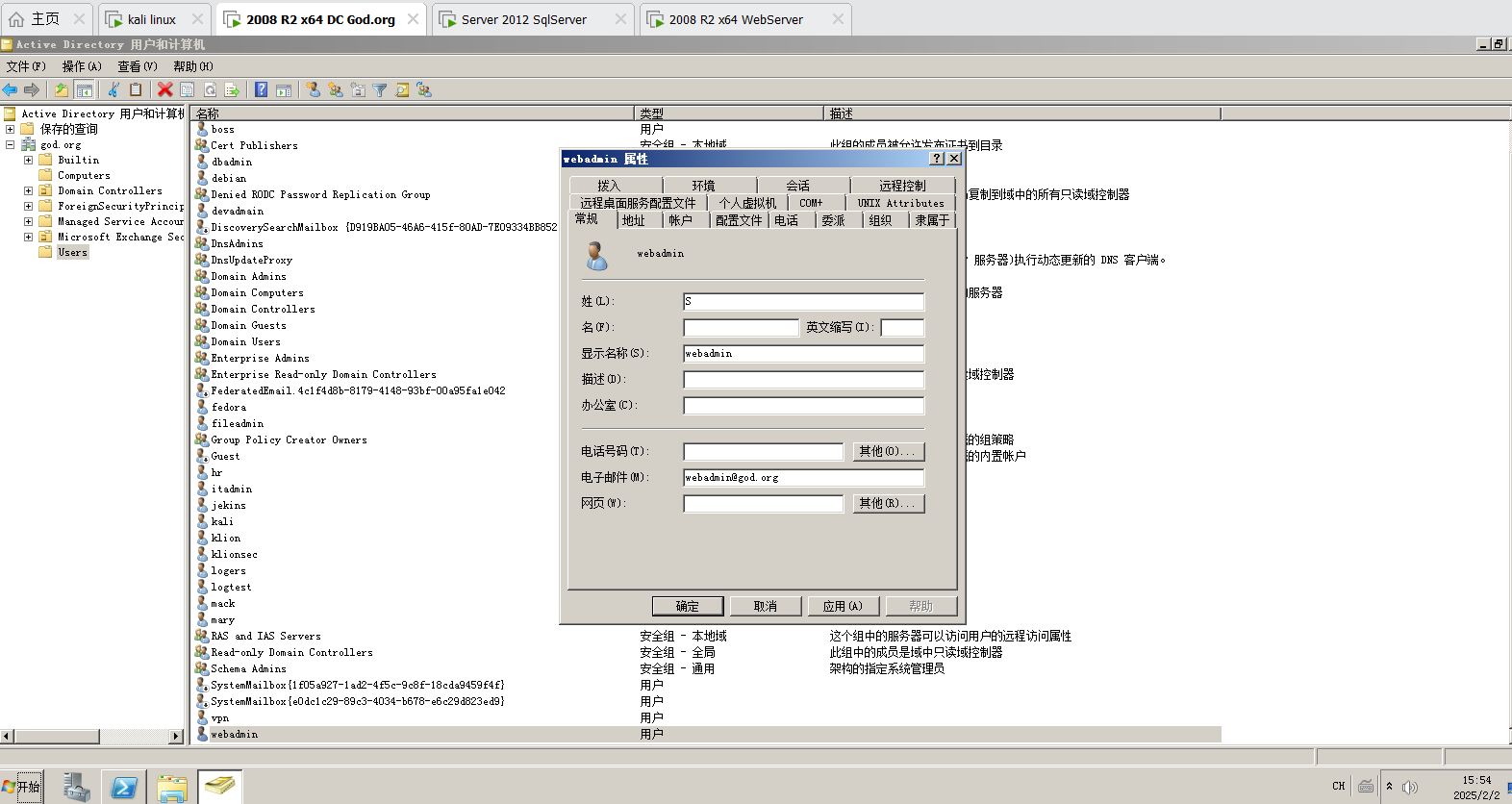The width and height of the screenshot is (1512, 804).
Task: Toggle the console tree show/hide icon
Action: (x=85, y=89)
